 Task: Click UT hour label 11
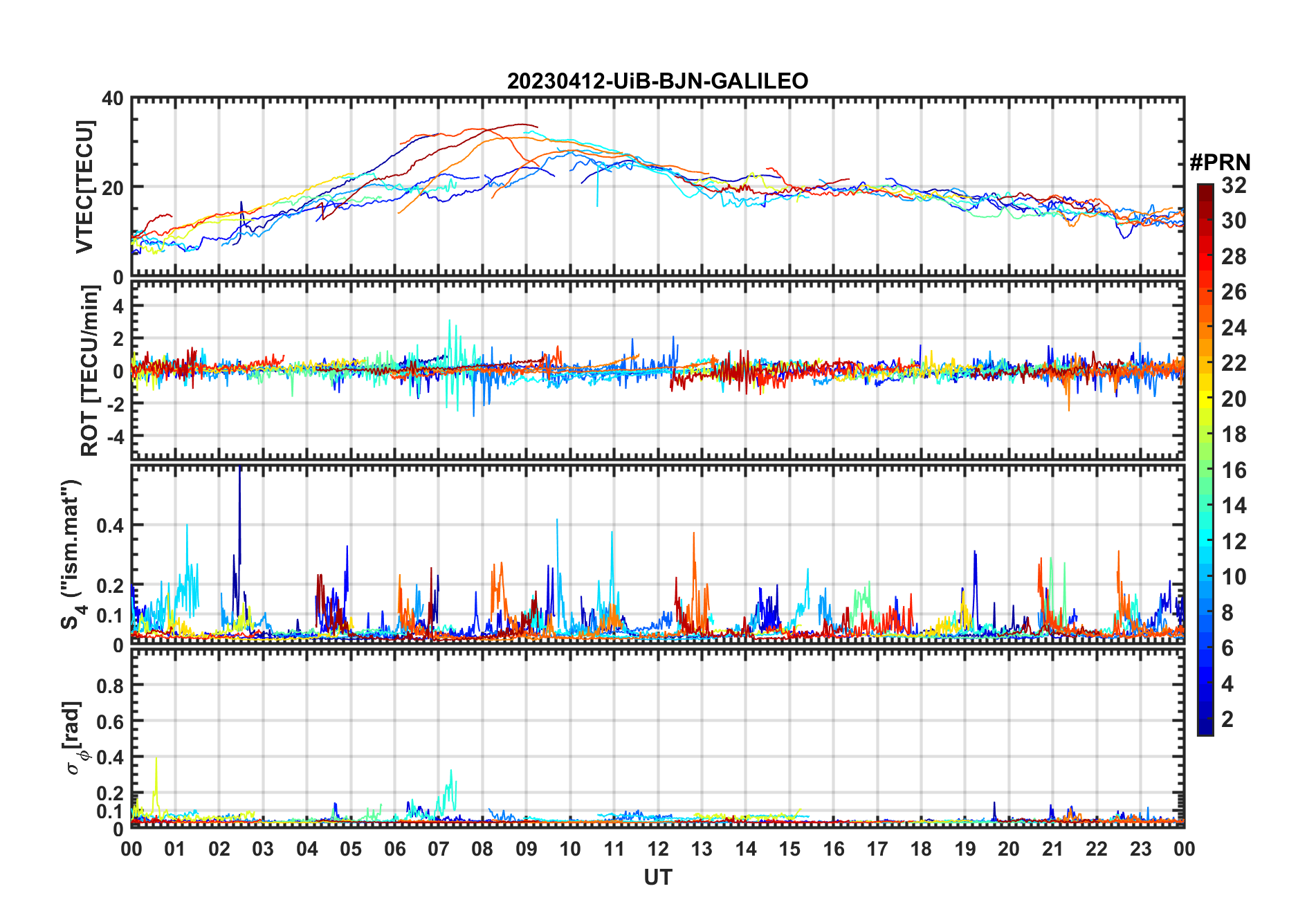[x=614, y=849]
